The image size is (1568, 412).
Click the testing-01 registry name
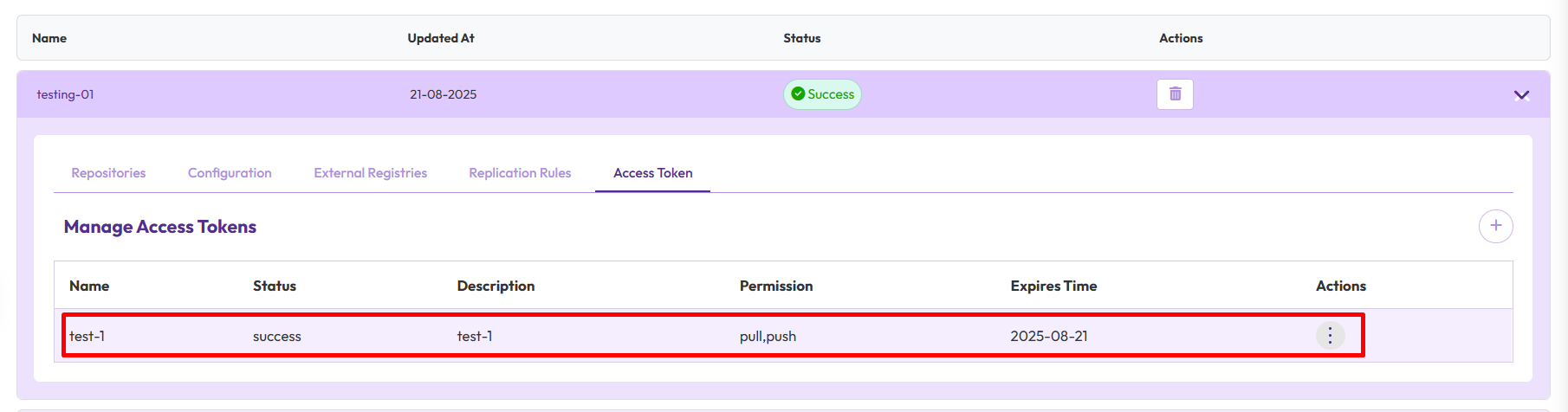(65, 94)
